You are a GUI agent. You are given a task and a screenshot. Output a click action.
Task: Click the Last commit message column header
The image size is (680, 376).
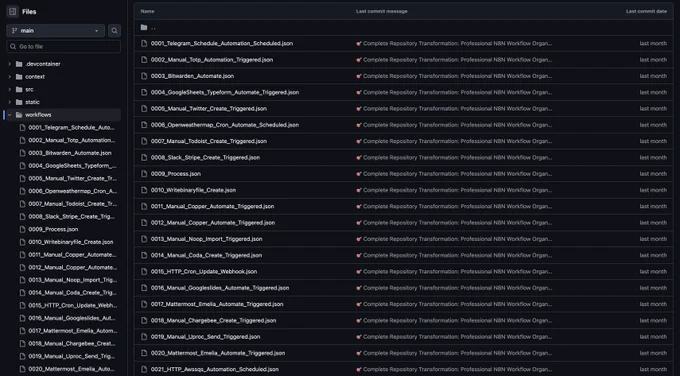click(382, 11)
